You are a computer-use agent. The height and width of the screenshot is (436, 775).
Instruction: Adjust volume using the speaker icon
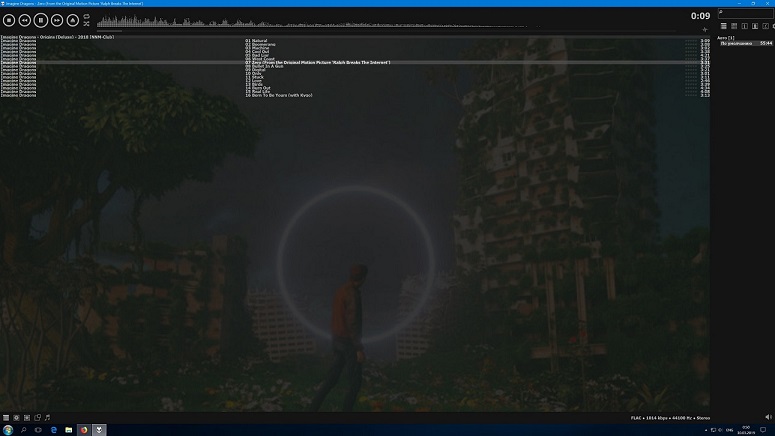tap(768, 417)
